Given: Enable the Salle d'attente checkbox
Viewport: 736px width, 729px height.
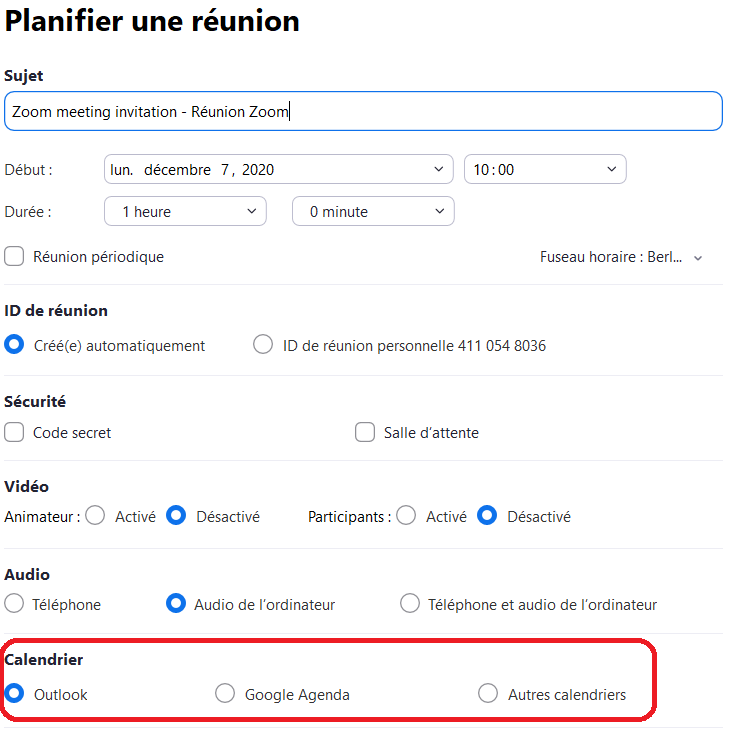Looking at the screenshot, I should pyautogui.click(x=365, y=433).
